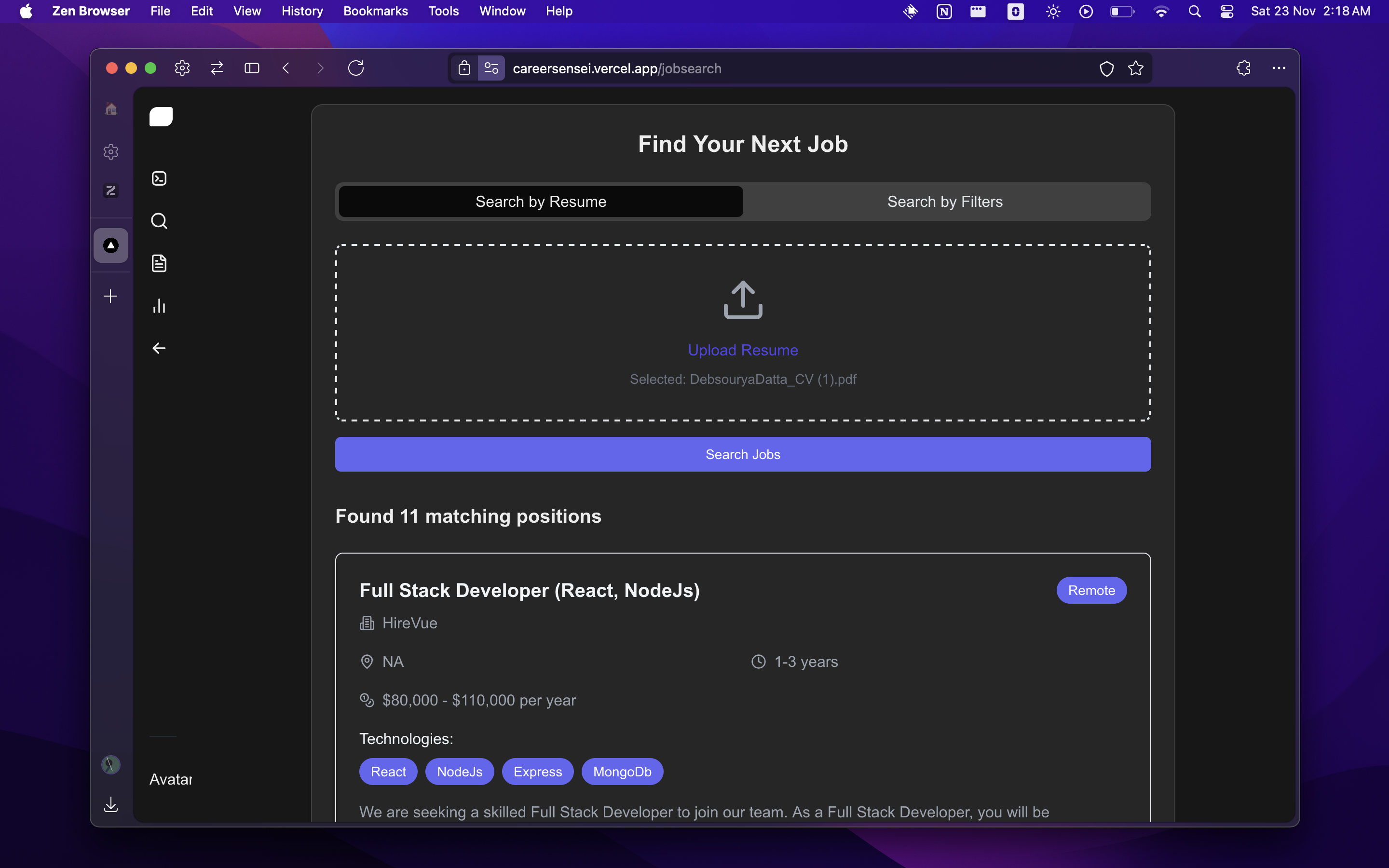Click the job search magnifier sidebar icon
1389x868 pixels.
(x=159, y=221)
